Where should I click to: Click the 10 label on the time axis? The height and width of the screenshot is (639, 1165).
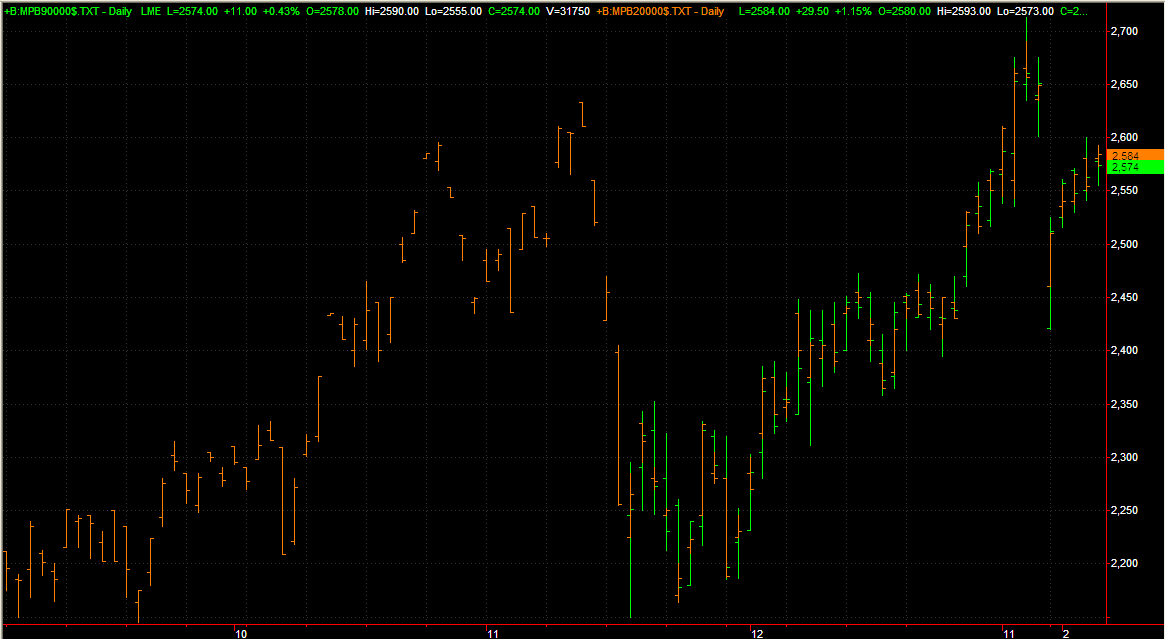[x=240, y=634]
